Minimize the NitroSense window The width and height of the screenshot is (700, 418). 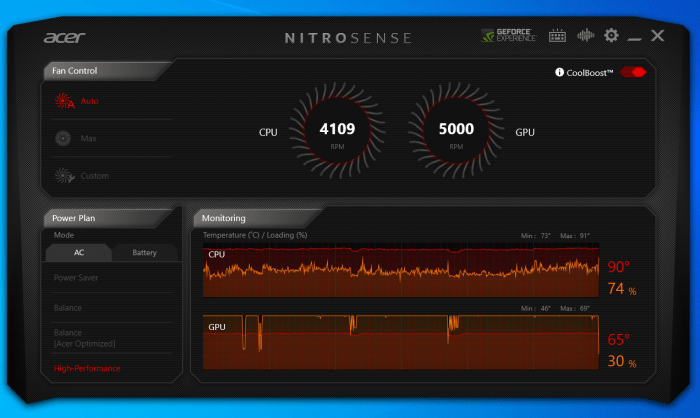pyautogui.click(x=634, y=39)
